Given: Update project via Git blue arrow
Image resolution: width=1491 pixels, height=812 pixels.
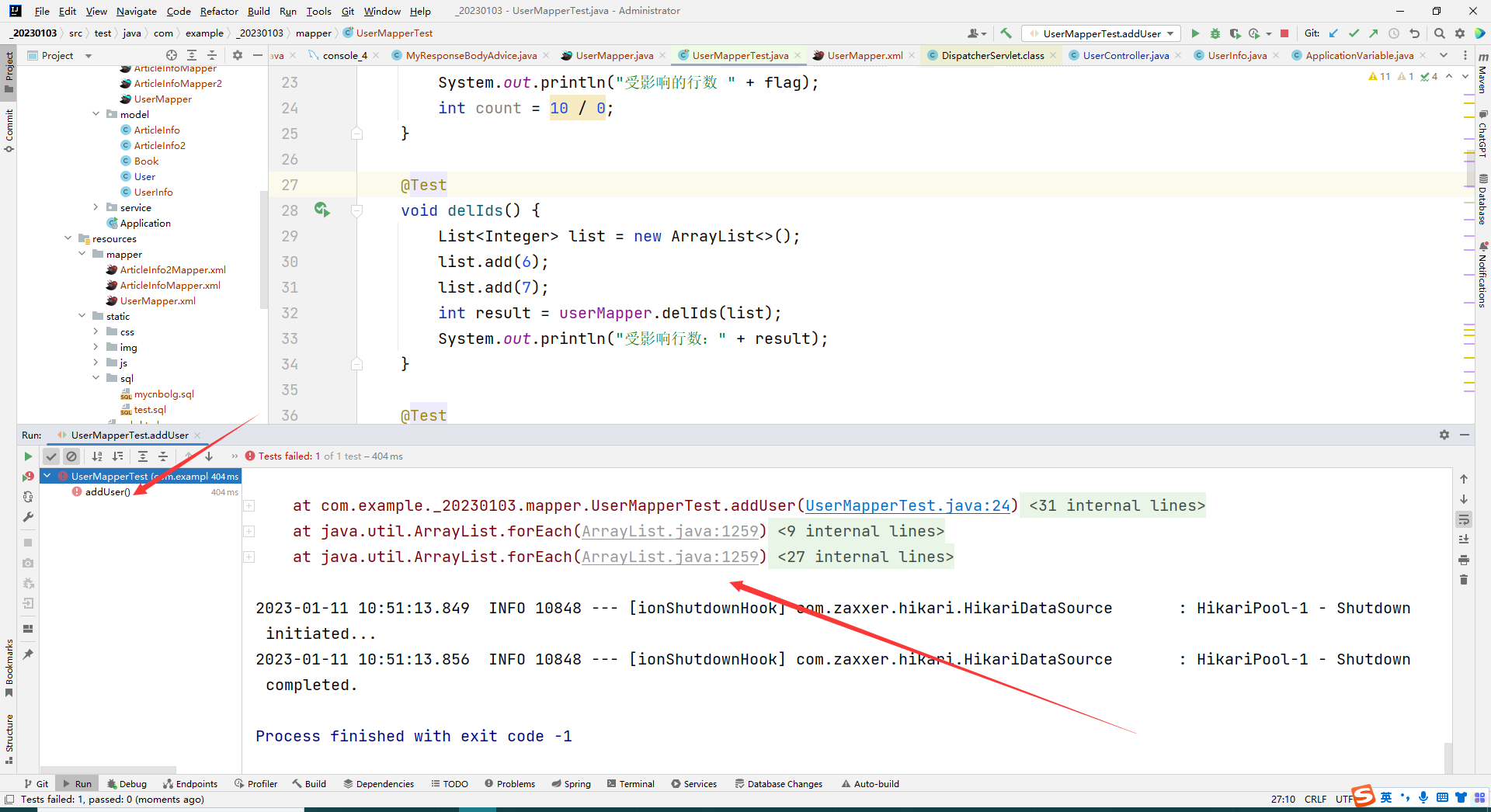Looking at the screenshot, I should [1333, 33].
